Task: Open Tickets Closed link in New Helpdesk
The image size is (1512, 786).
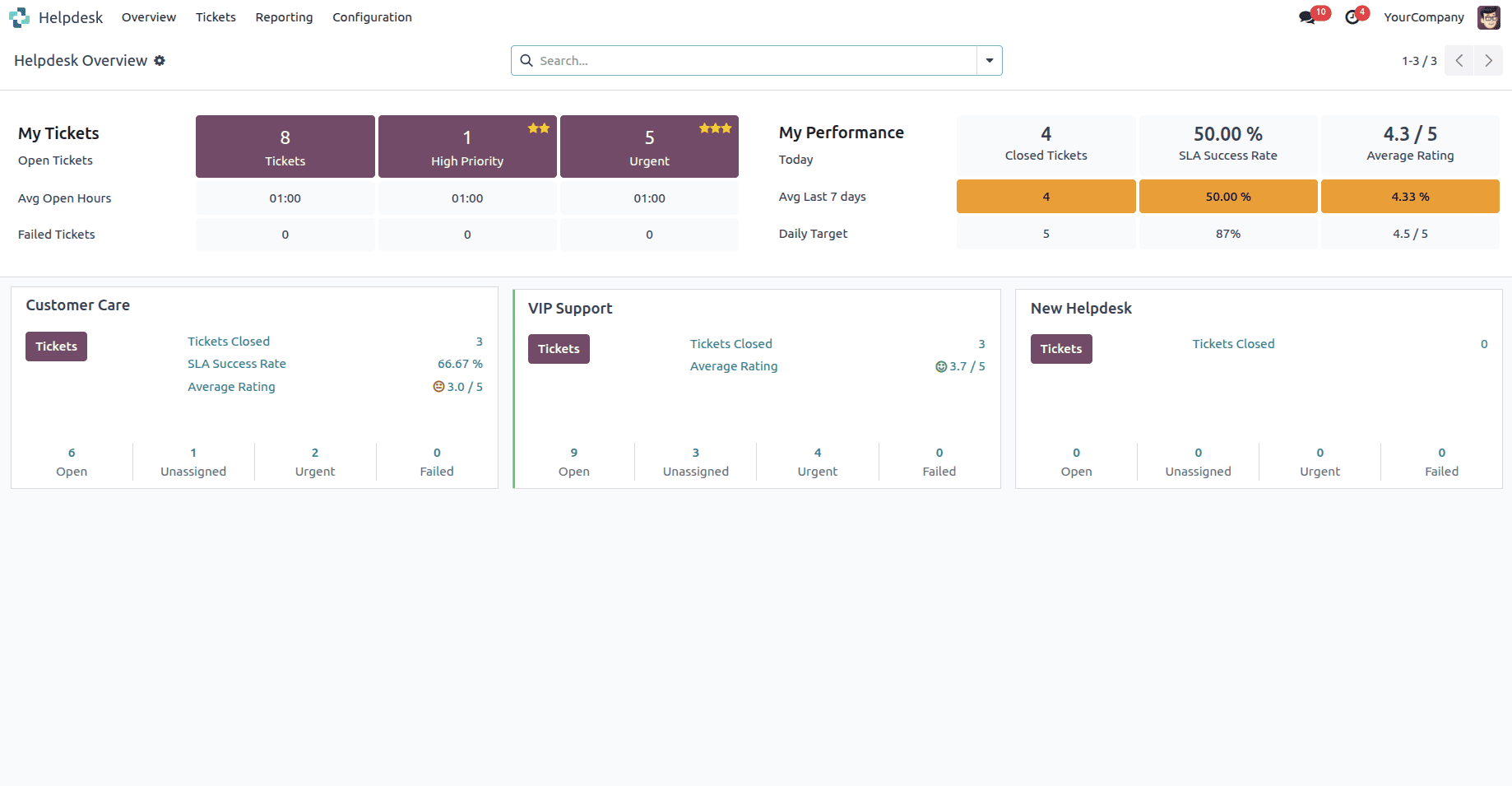Action: (1233, 344)
